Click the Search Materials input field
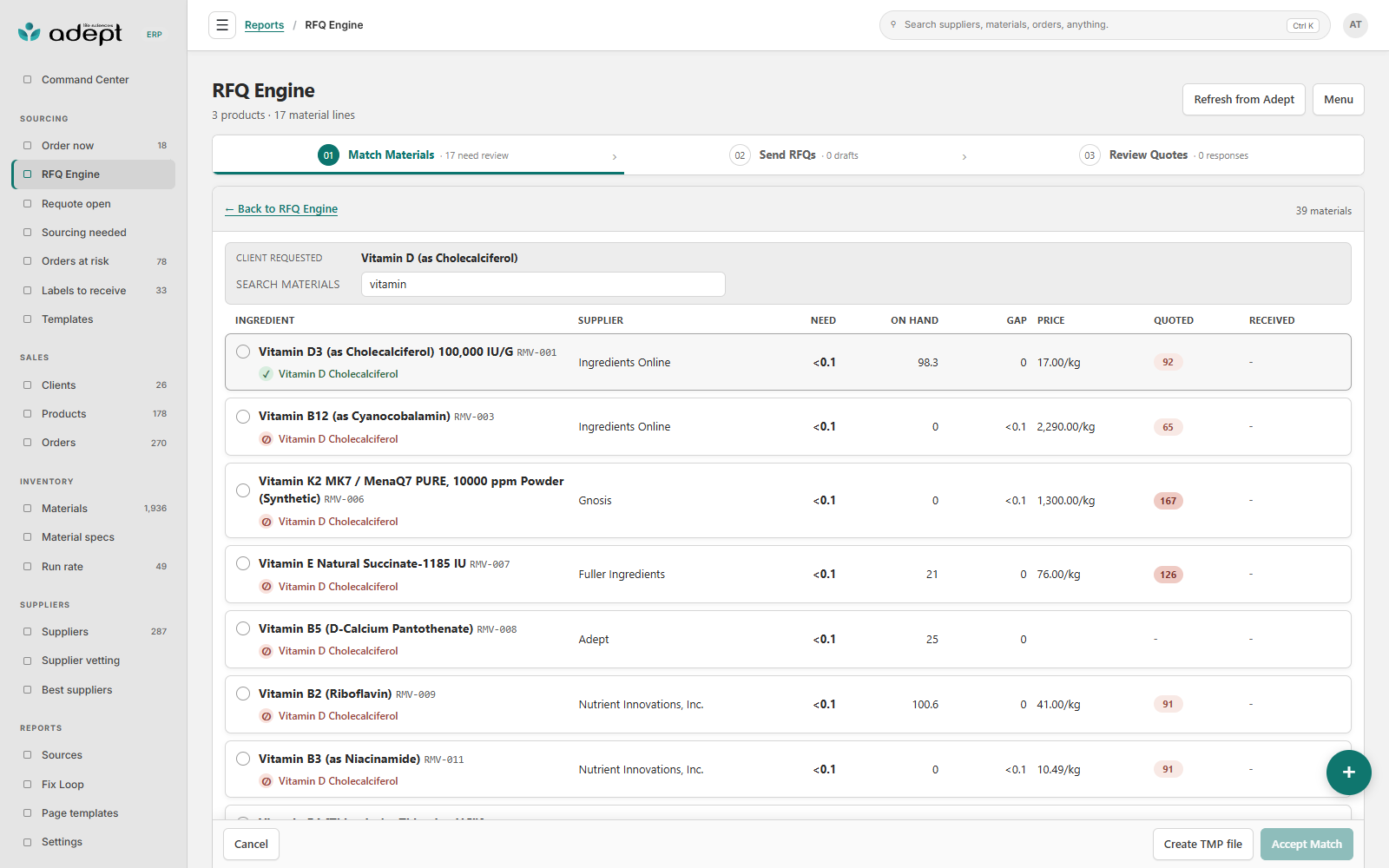This screenshot has width=1389, height=868. (543, 285)
